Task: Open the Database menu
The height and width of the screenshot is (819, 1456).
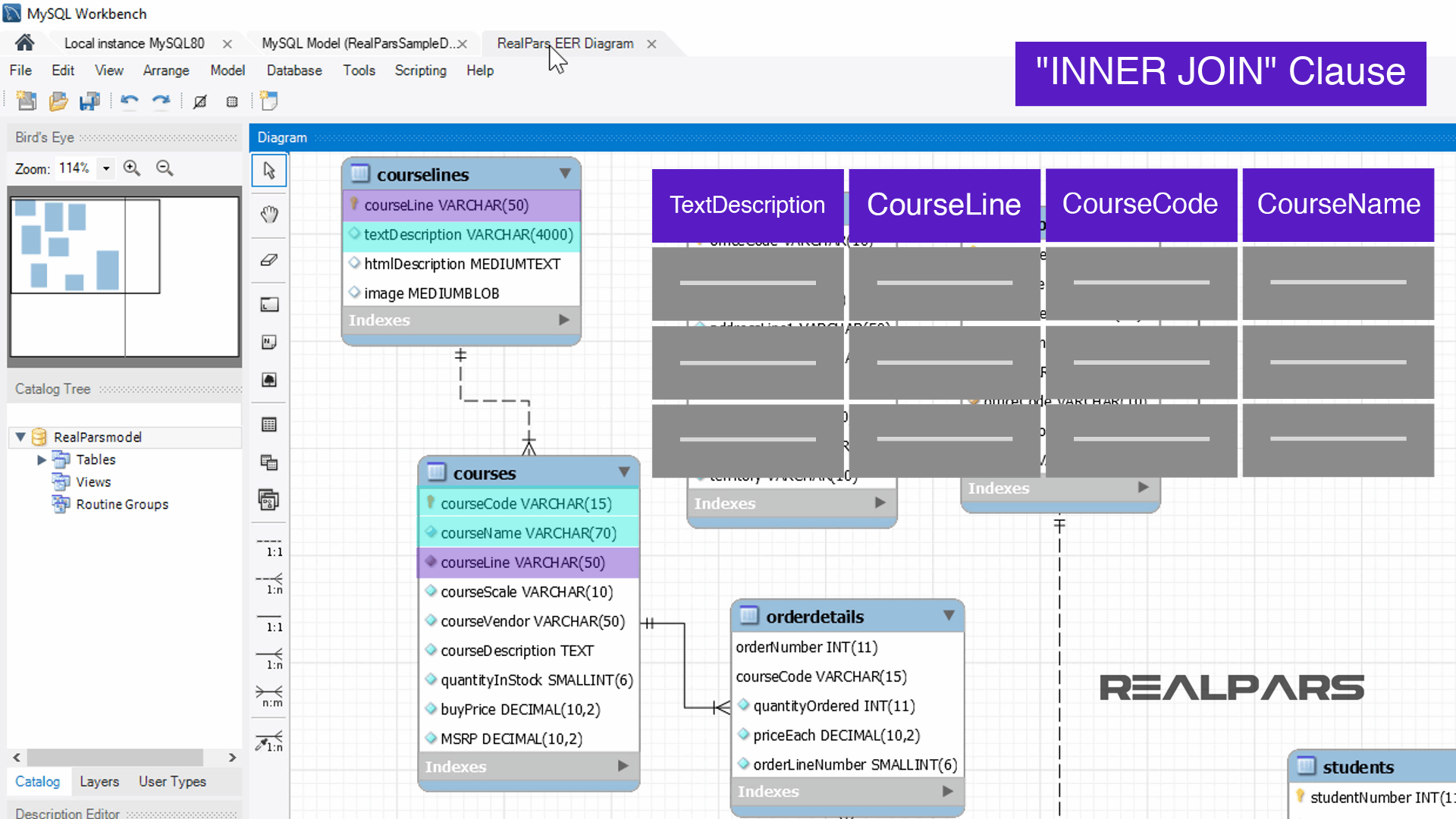Action: [293, 71]
